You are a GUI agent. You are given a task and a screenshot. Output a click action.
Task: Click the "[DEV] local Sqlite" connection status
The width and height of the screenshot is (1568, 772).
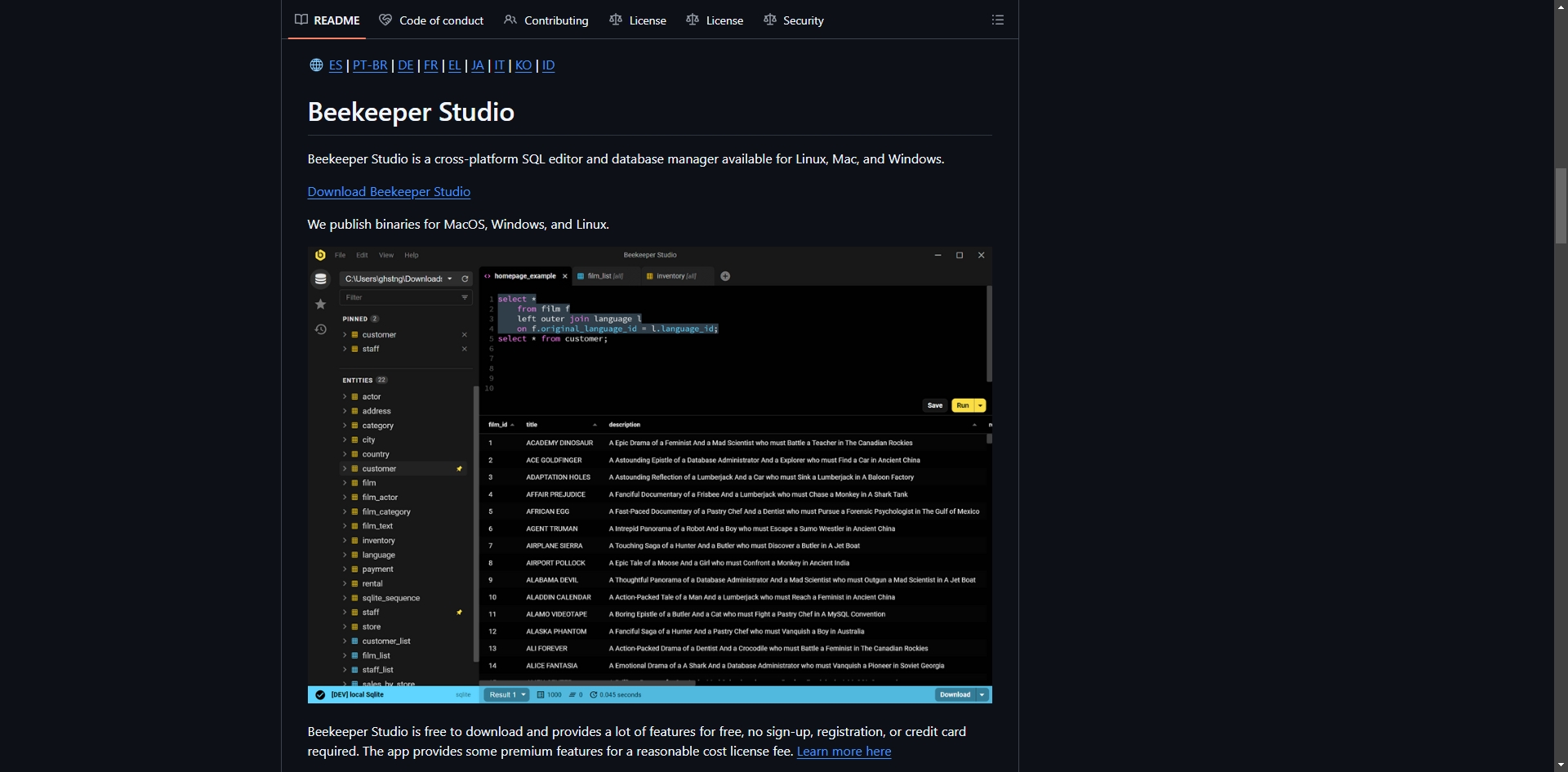click(357, 695)
